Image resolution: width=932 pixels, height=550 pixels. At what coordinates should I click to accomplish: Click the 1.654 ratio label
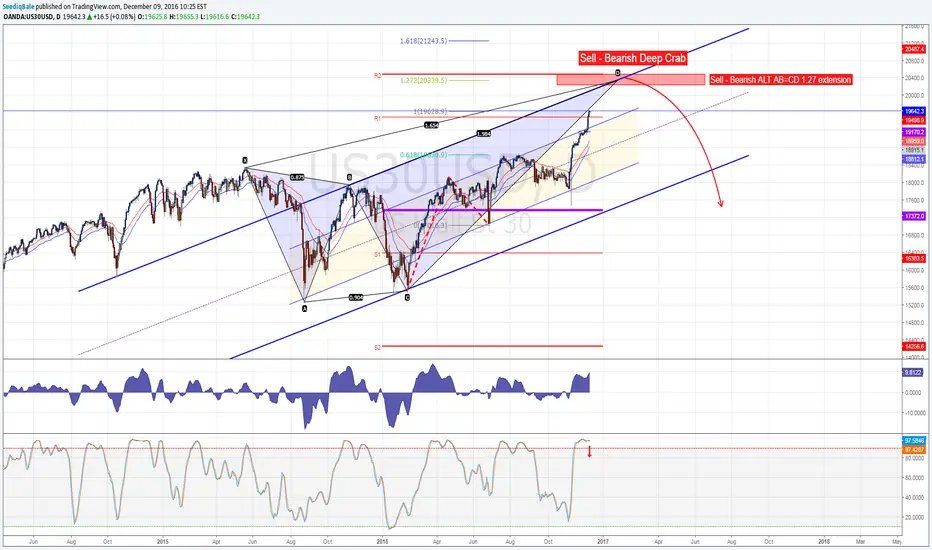tap(432, 125)
